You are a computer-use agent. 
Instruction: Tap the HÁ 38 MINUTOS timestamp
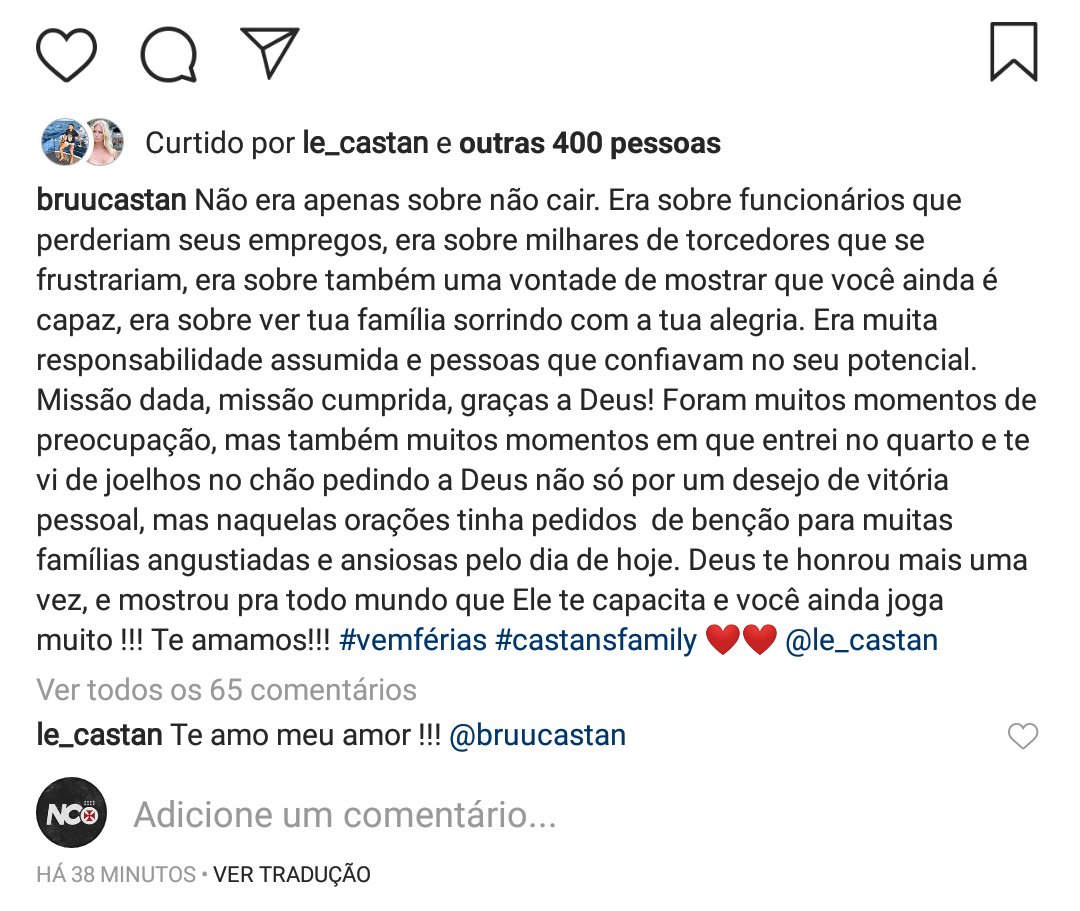click(x=116, y=874)
